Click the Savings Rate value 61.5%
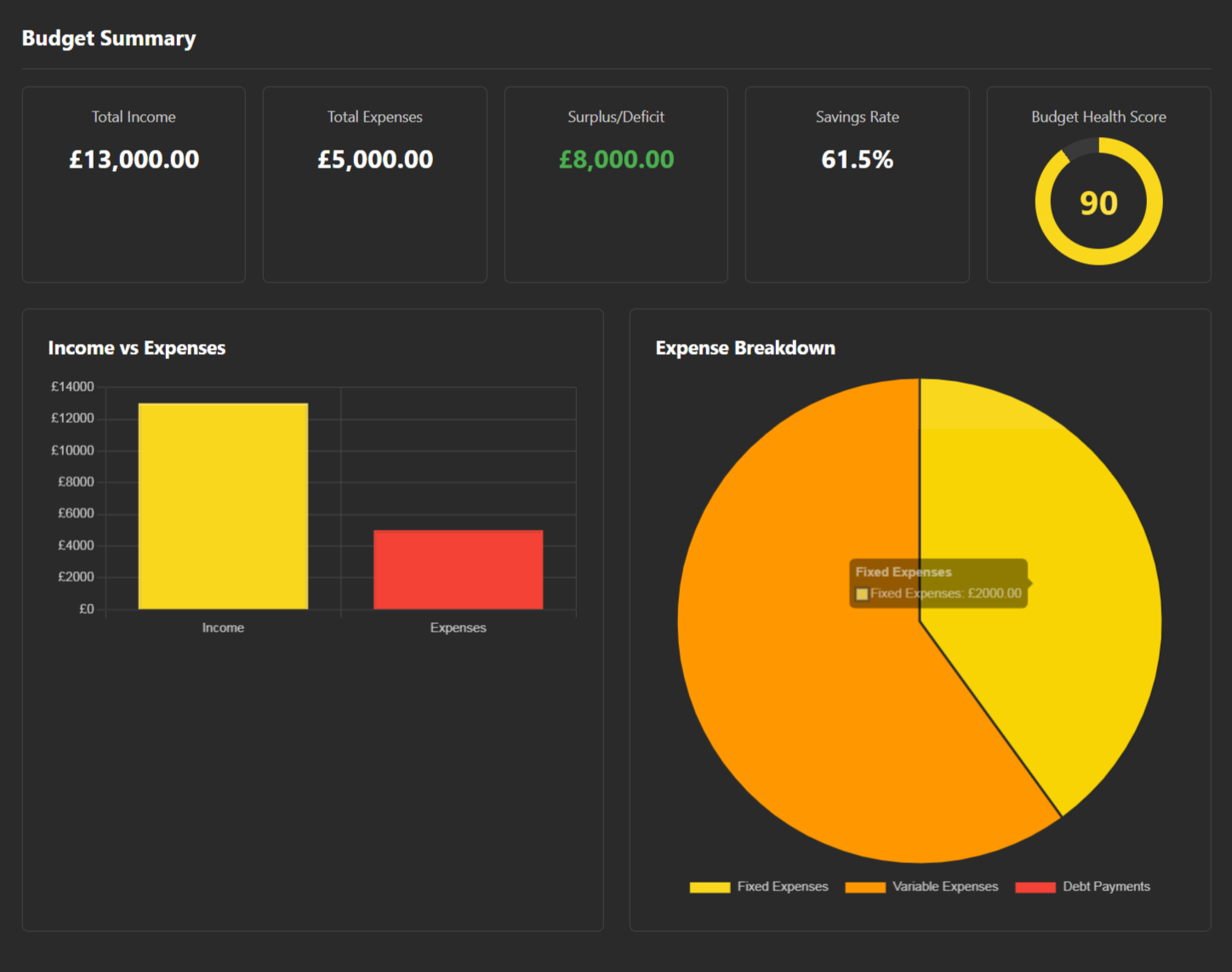The height and width of the screenshot is (972, 1232). 857,159
